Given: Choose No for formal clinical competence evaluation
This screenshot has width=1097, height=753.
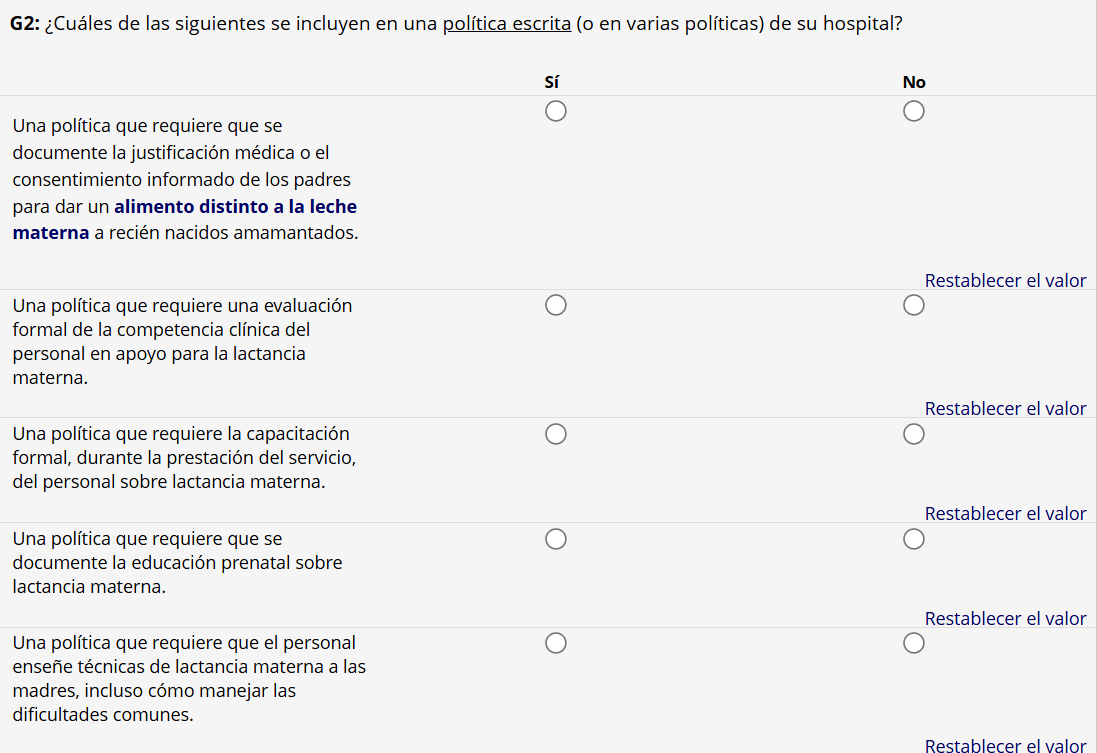Looking at the screenshot, I should click(x=914, y=305).
